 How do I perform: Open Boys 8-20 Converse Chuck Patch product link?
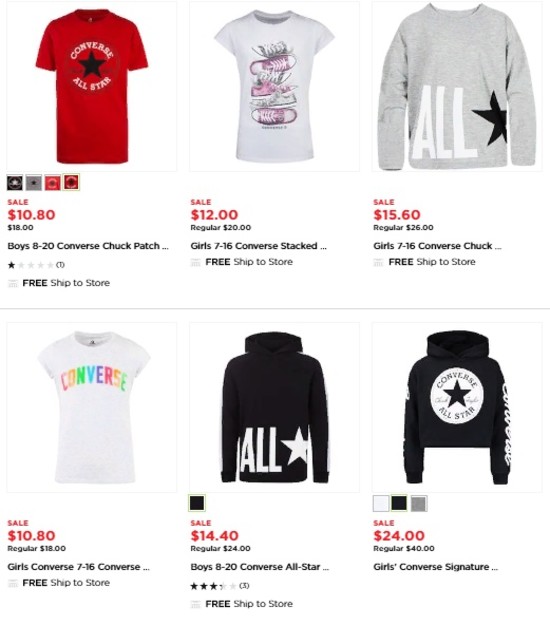click(88, 246)
